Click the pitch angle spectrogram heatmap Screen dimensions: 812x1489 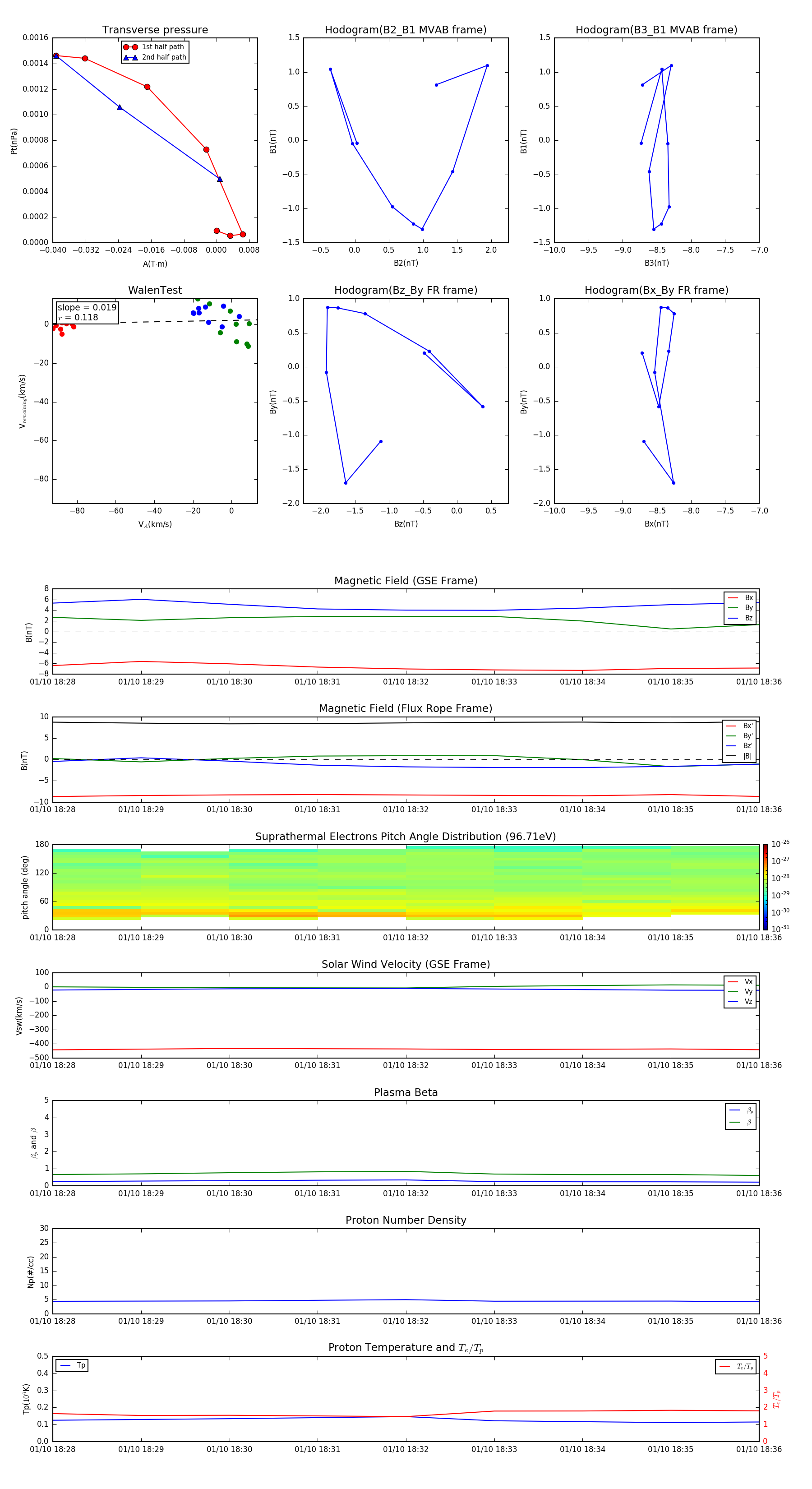click(x=406, y=887)
